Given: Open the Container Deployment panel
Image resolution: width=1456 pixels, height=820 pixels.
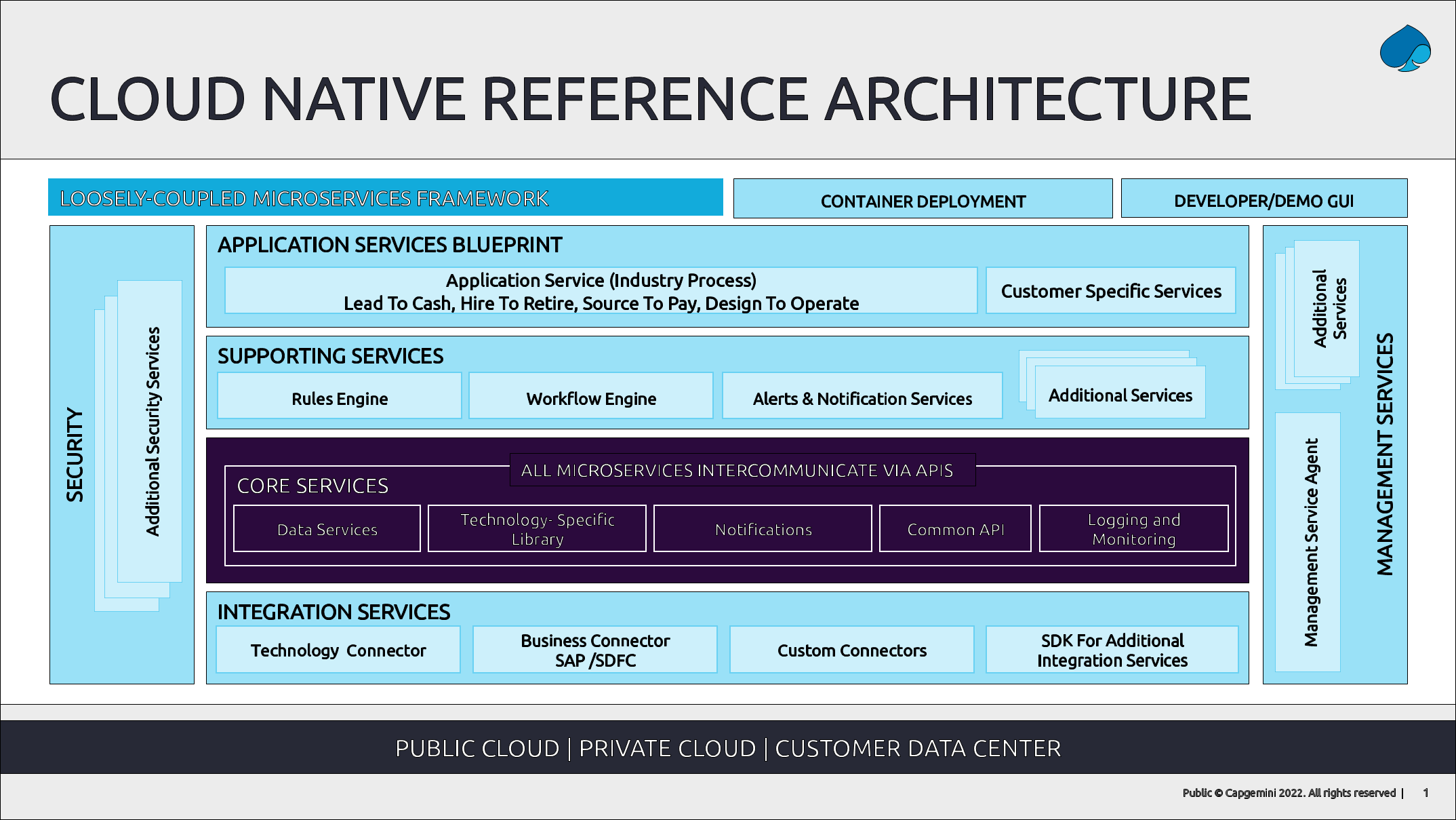Looking at the screenshot, I should pos(923,199).
